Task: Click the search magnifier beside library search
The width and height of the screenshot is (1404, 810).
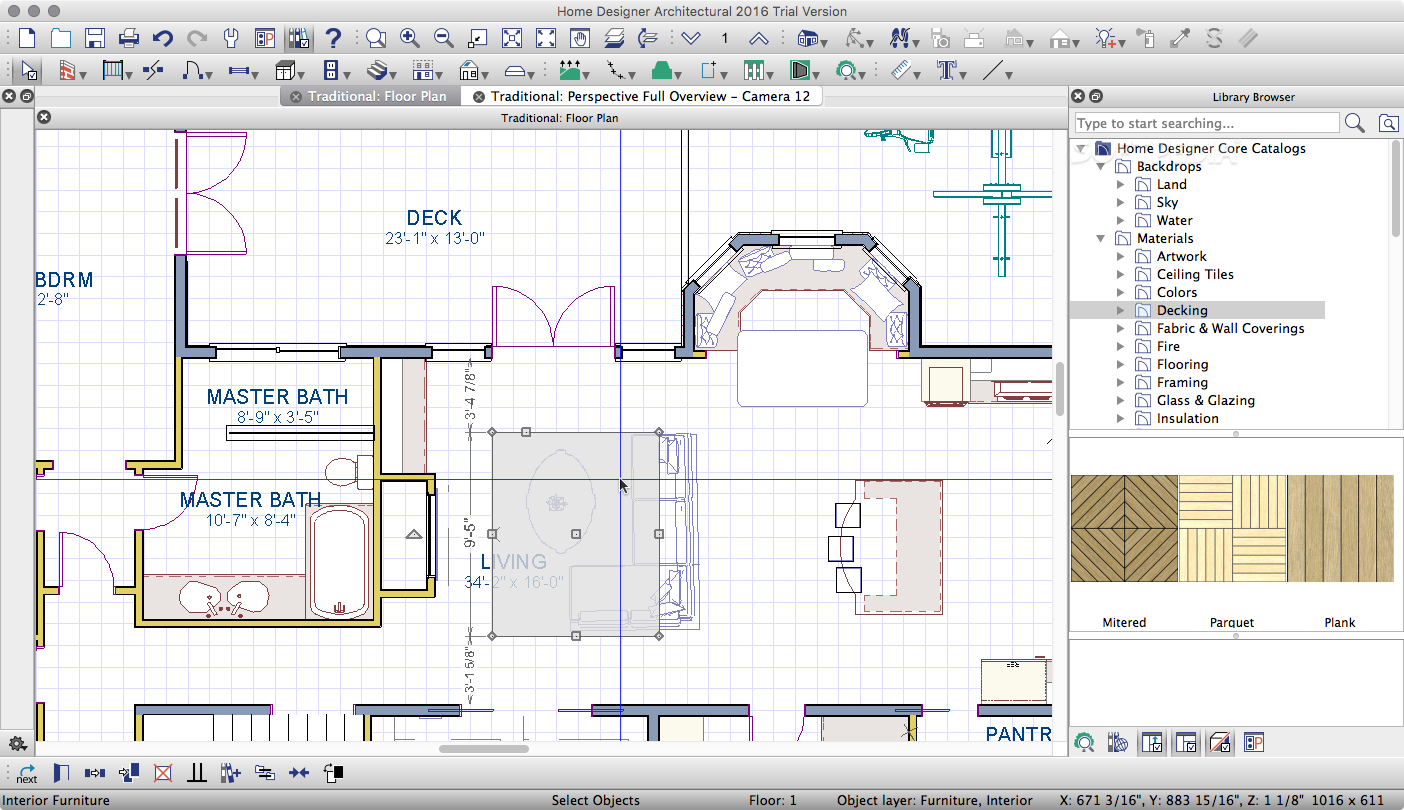Action: 1354,123
